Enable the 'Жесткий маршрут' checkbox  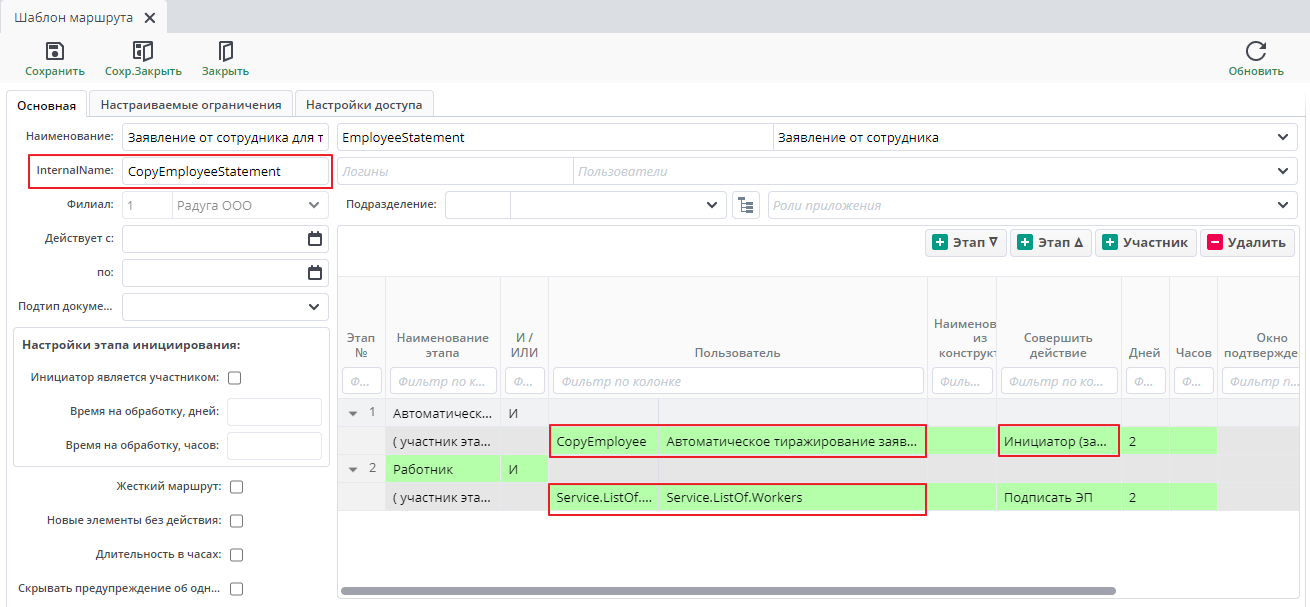(237, 487)
